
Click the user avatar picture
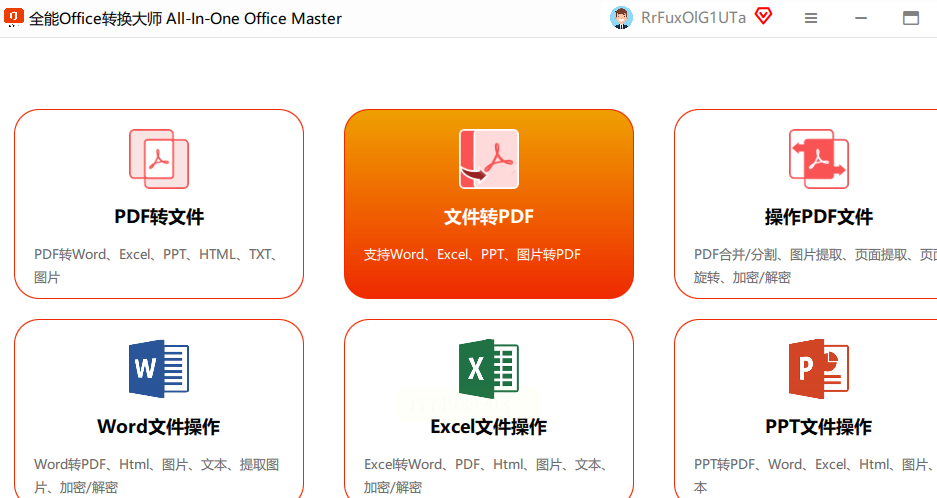tap(621, 18)
